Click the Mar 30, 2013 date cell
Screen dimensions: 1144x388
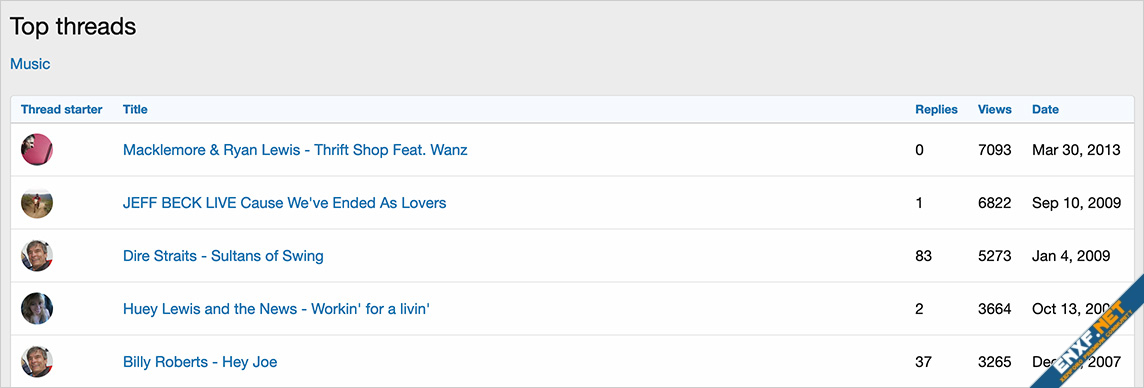1075,150
